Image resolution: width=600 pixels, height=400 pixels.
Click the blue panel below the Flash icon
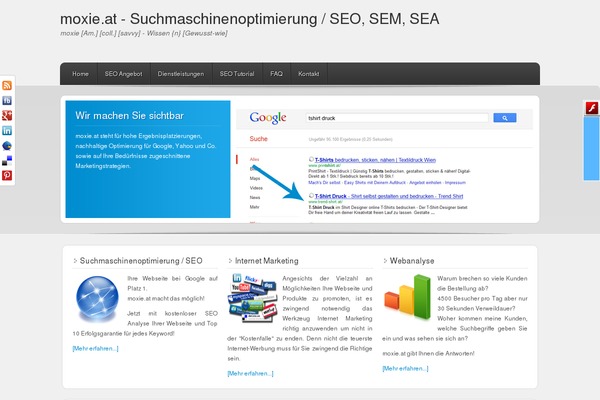pyautogui.click(x=592, y=148)
